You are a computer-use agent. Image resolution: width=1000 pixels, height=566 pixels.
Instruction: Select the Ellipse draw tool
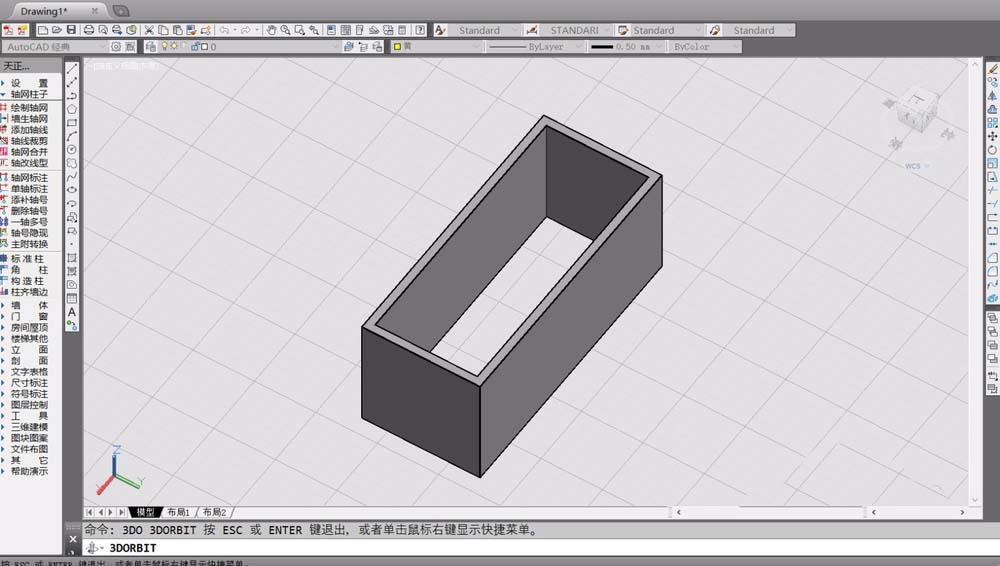[x=72, y=190]
